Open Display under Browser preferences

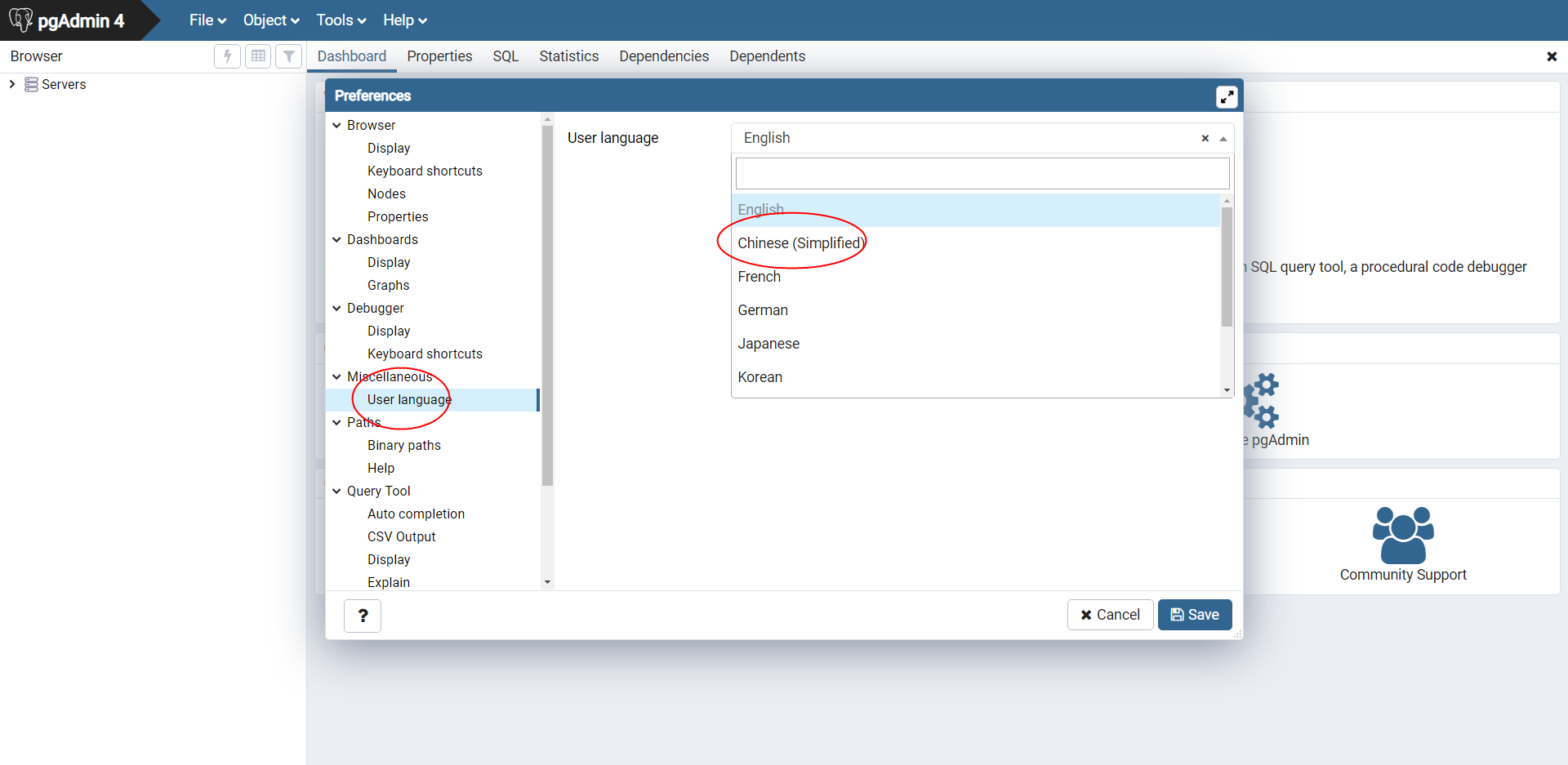389,148
